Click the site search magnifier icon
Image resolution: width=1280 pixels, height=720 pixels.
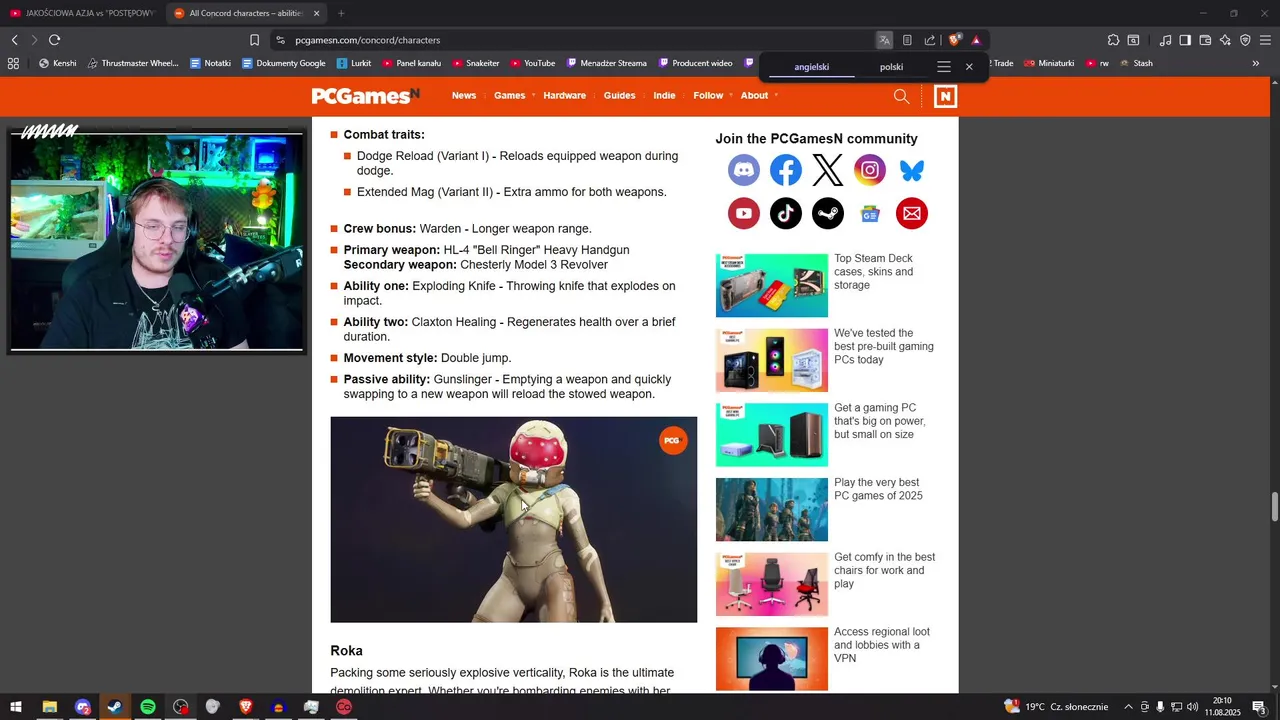click(x=901, y=96)
